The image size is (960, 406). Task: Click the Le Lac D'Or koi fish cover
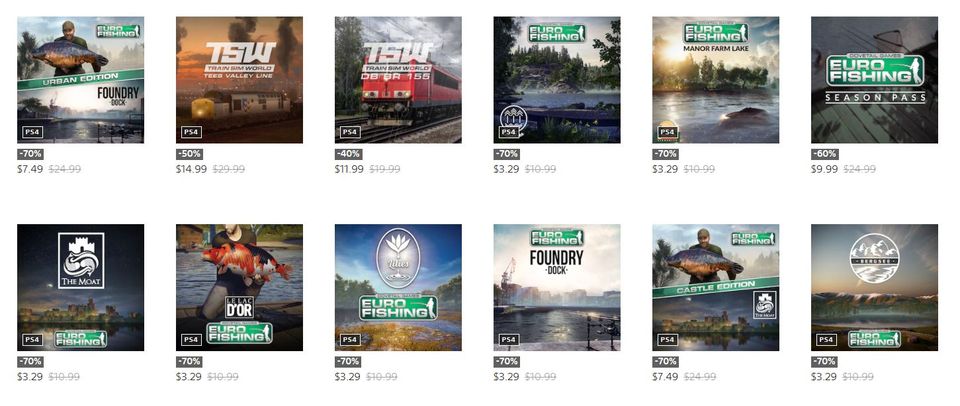(x=239, y=287)
